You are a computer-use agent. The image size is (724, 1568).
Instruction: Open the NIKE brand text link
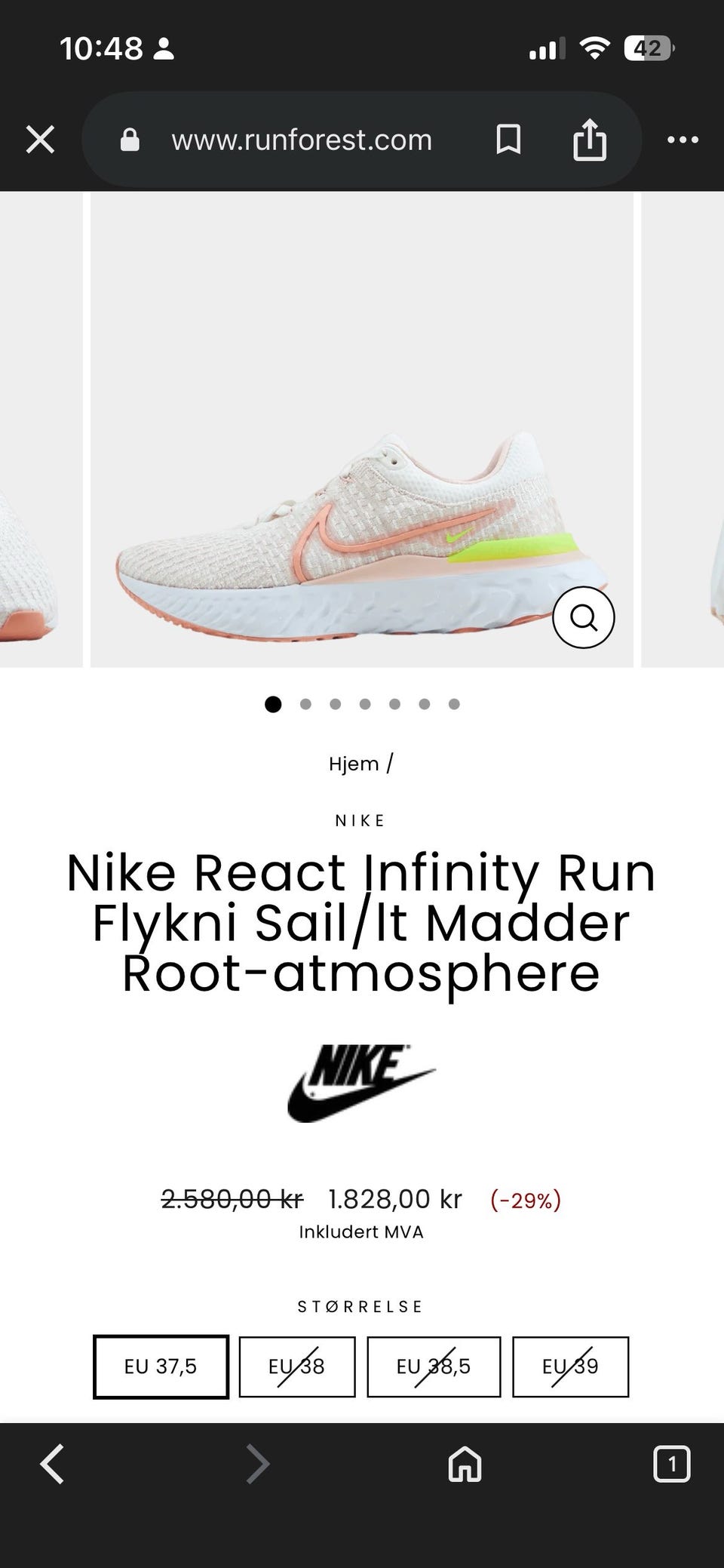point(360,820)
